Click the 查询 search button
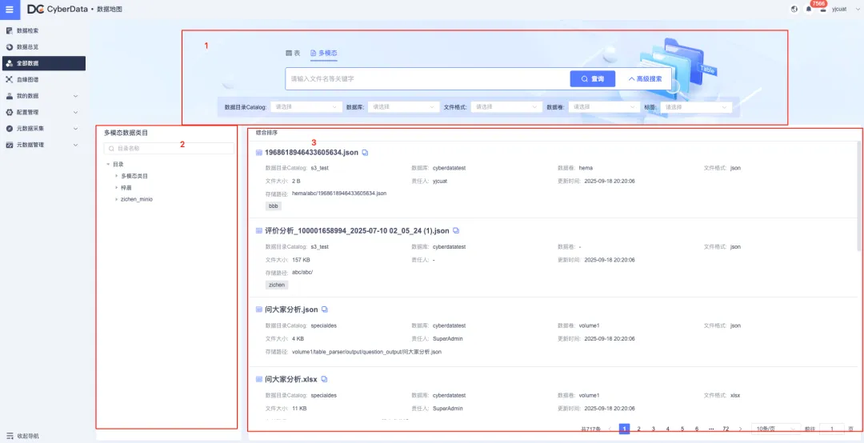 click(593, 78)
